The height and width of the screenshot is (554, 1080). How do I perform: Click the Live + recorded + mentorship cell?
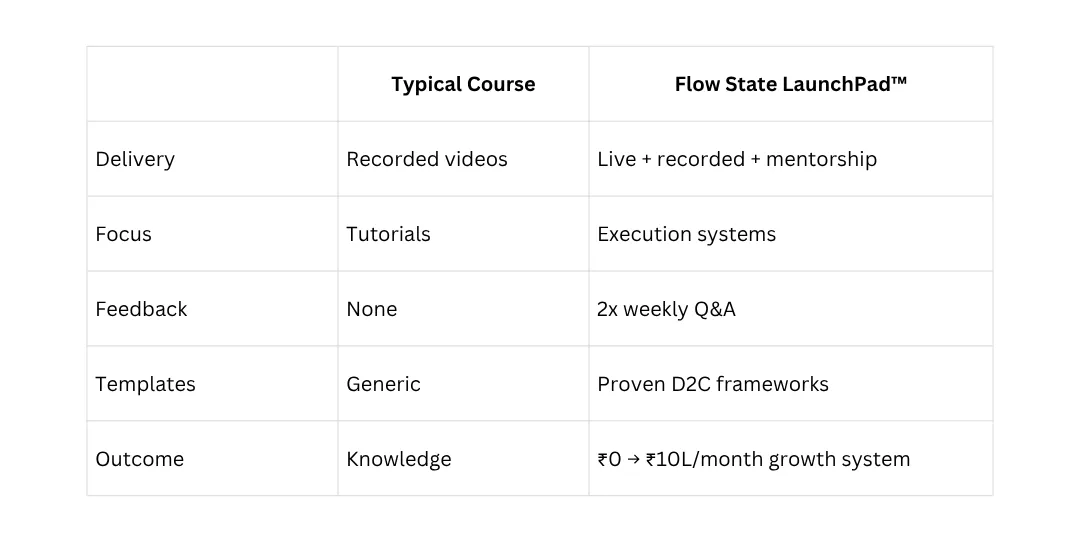[x=791, y=159]
